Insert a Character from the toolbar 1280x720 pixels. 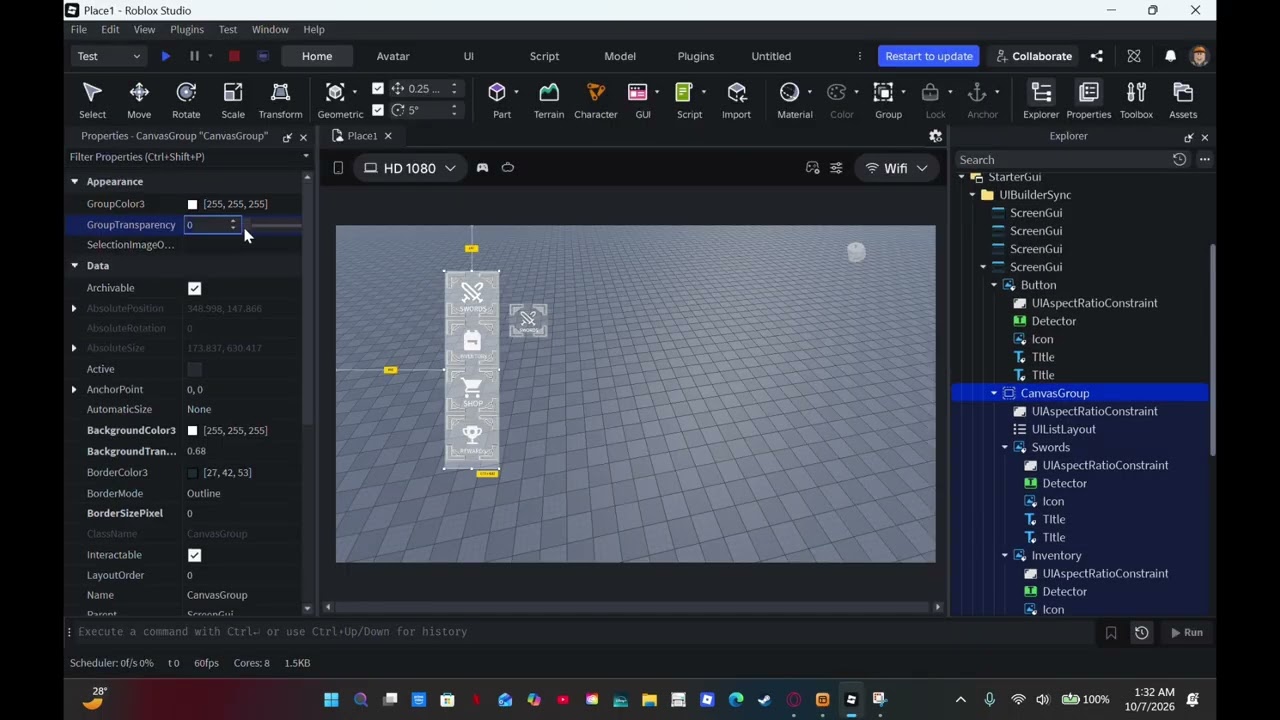(595, 100)
